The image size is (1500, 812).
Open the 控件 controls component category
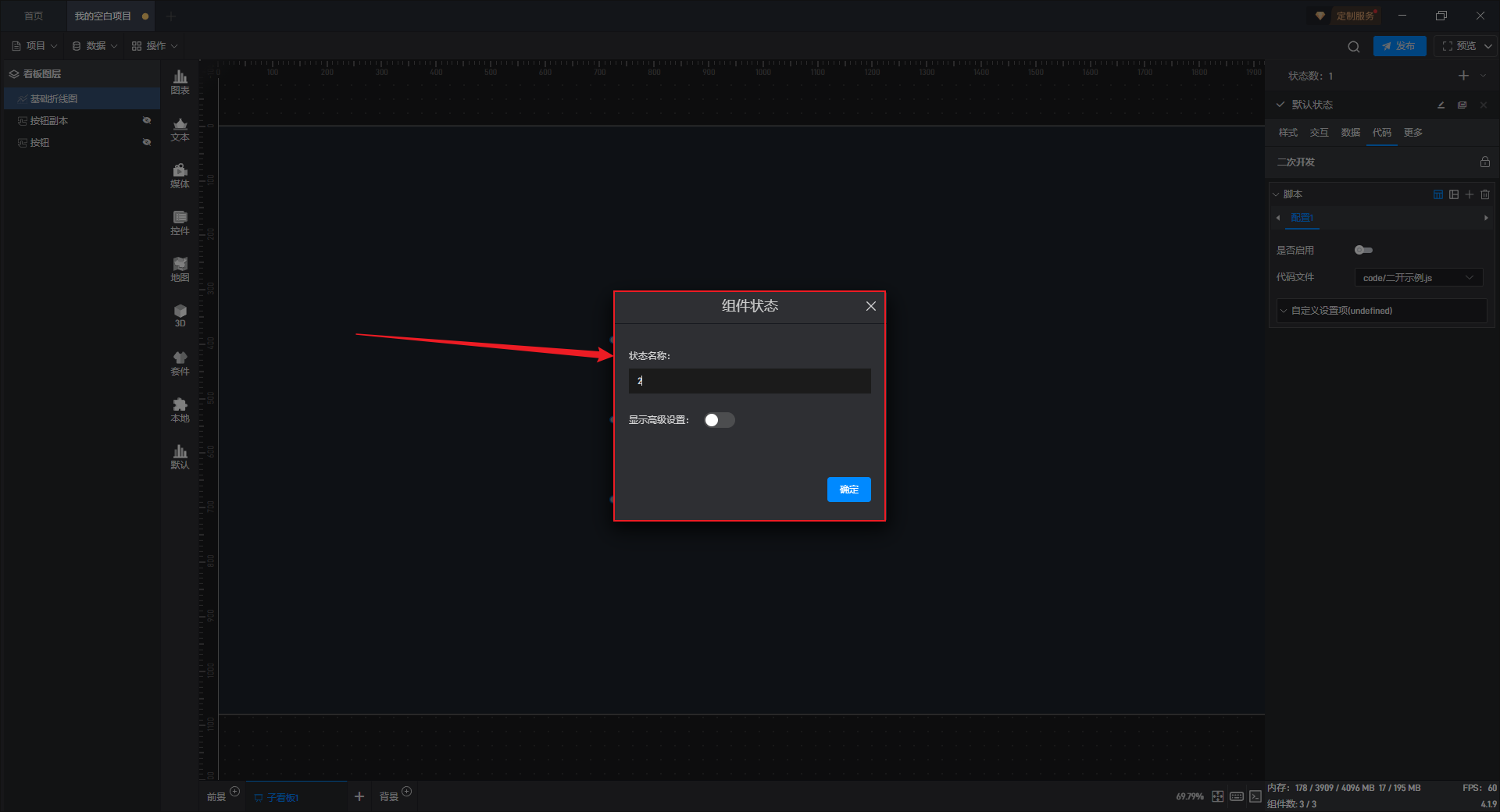[180, 223]
